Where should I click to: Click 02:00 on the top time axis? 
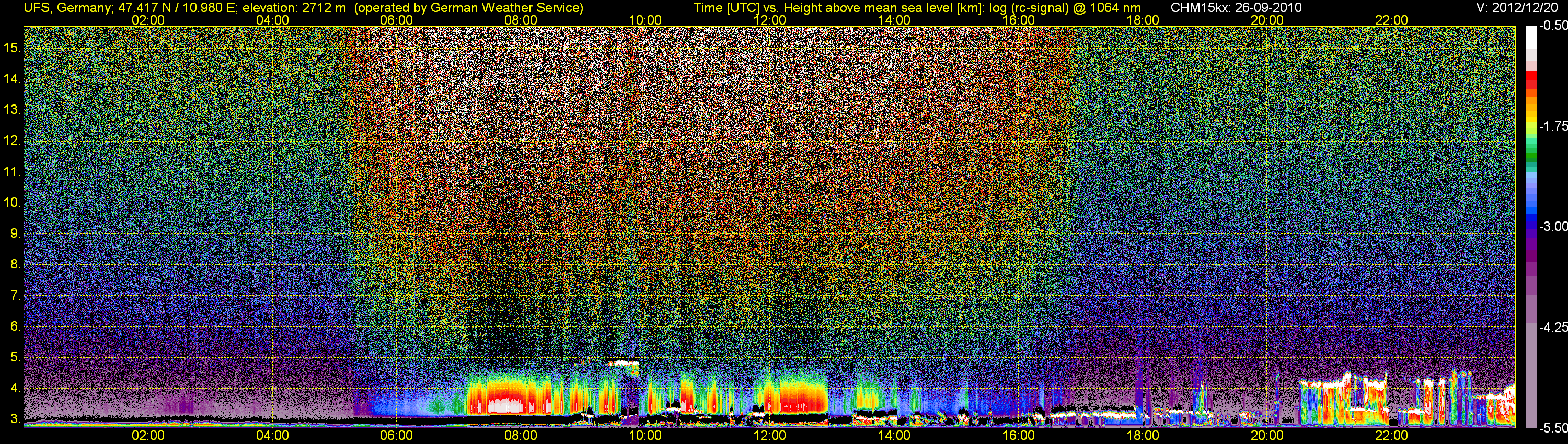148,20
